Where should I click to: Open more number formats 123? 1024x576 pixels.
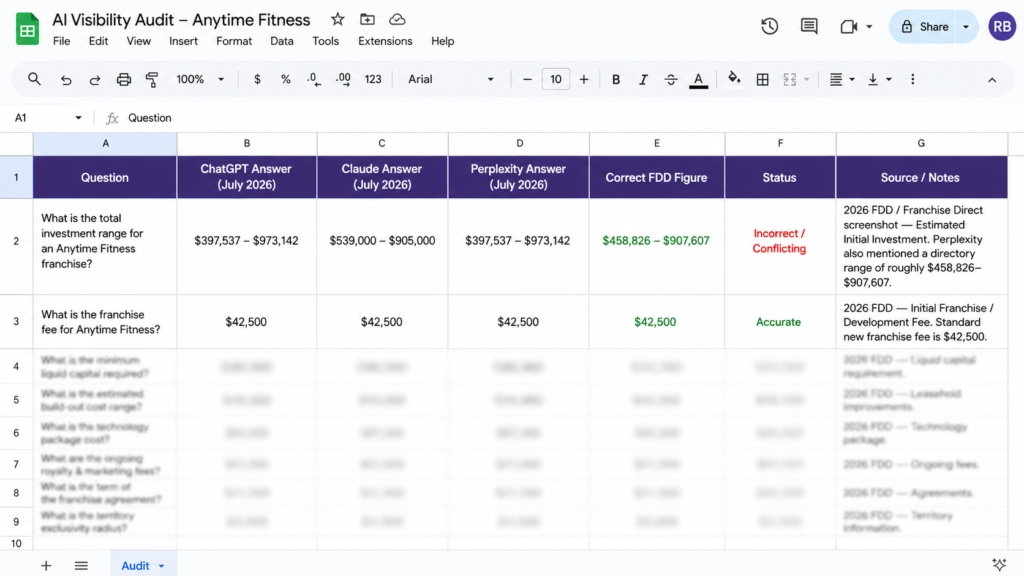pyautogui.click(x=373, y=79)
